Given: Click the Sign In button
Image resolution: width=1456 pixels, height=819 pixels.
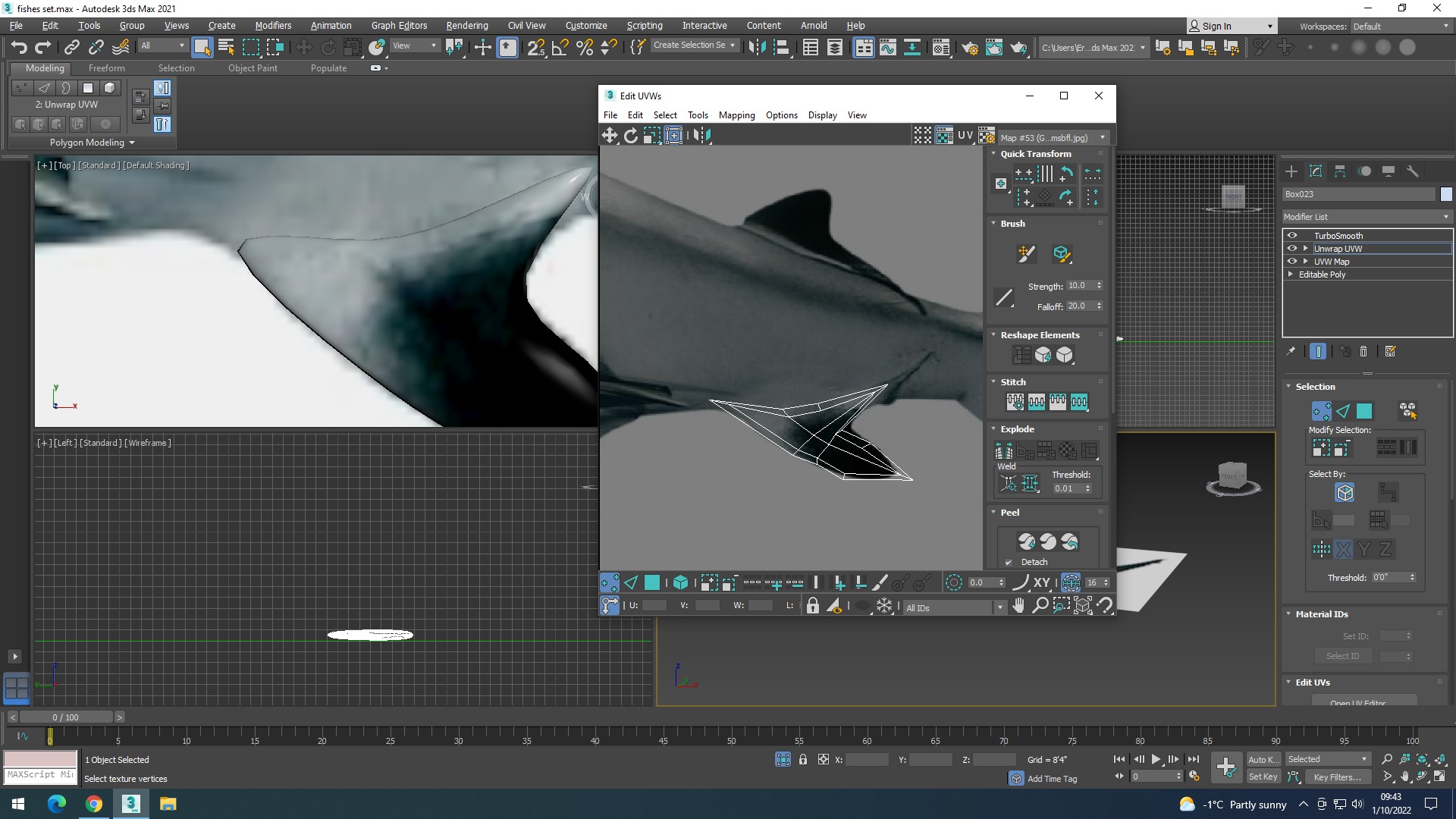Looking at the screenshot, I should click(1231, 26).
